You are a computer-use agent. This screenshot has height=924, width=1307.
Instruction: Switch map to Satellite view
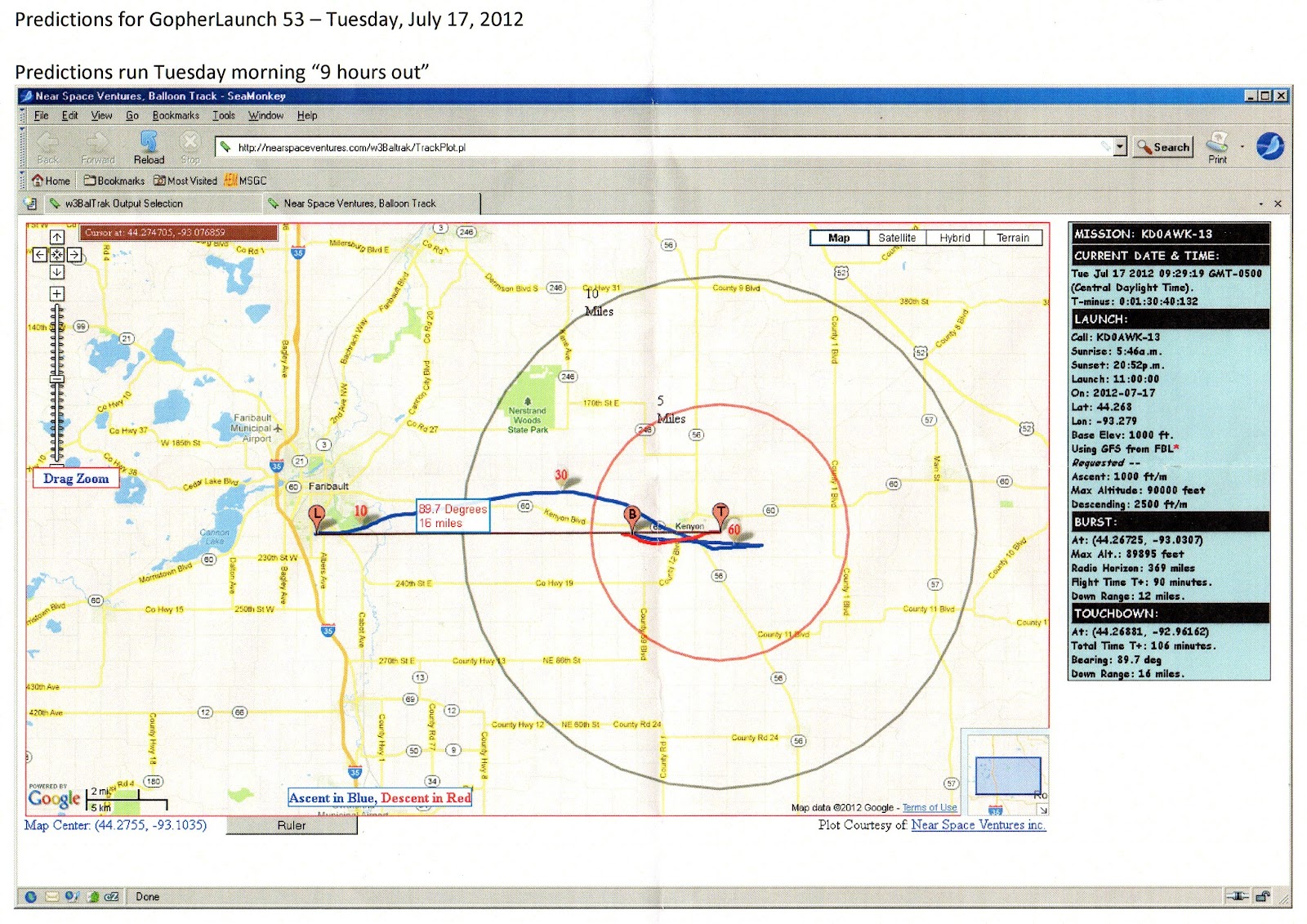tap(897, 238)
